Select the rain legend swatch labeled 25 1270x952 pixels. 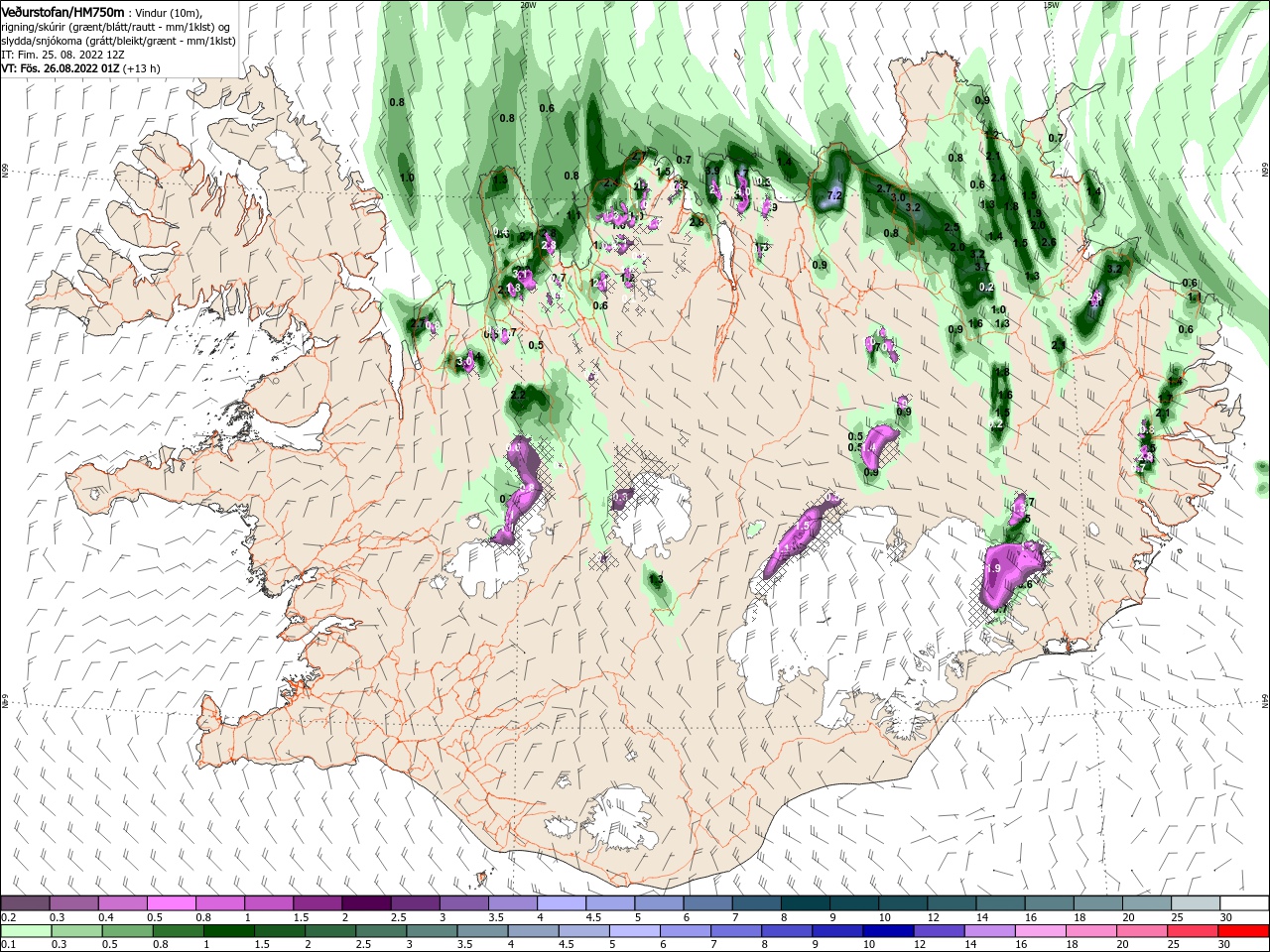1192,931
